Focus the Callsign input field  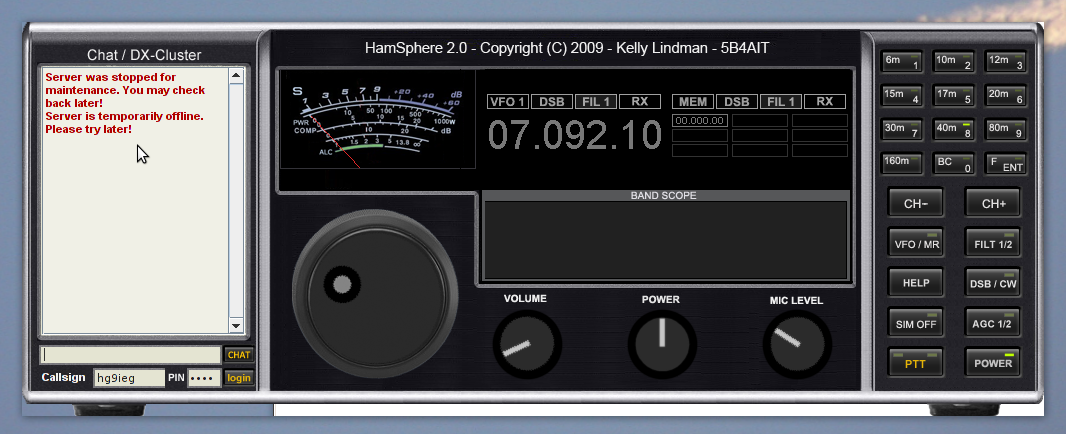[x=129, y=378]
